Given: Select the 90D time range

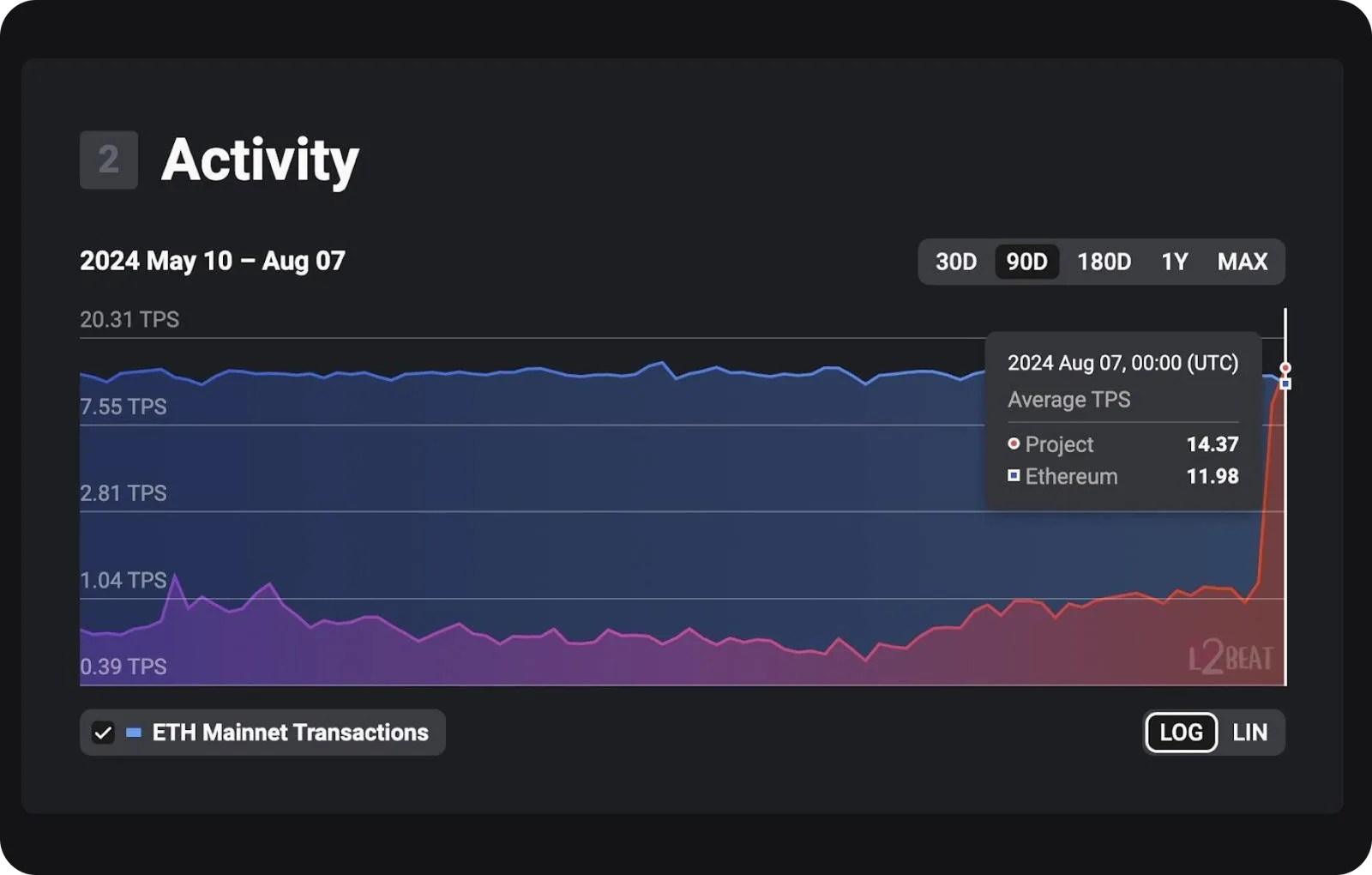Looking at the screenshot, I should pos(1026,262).
